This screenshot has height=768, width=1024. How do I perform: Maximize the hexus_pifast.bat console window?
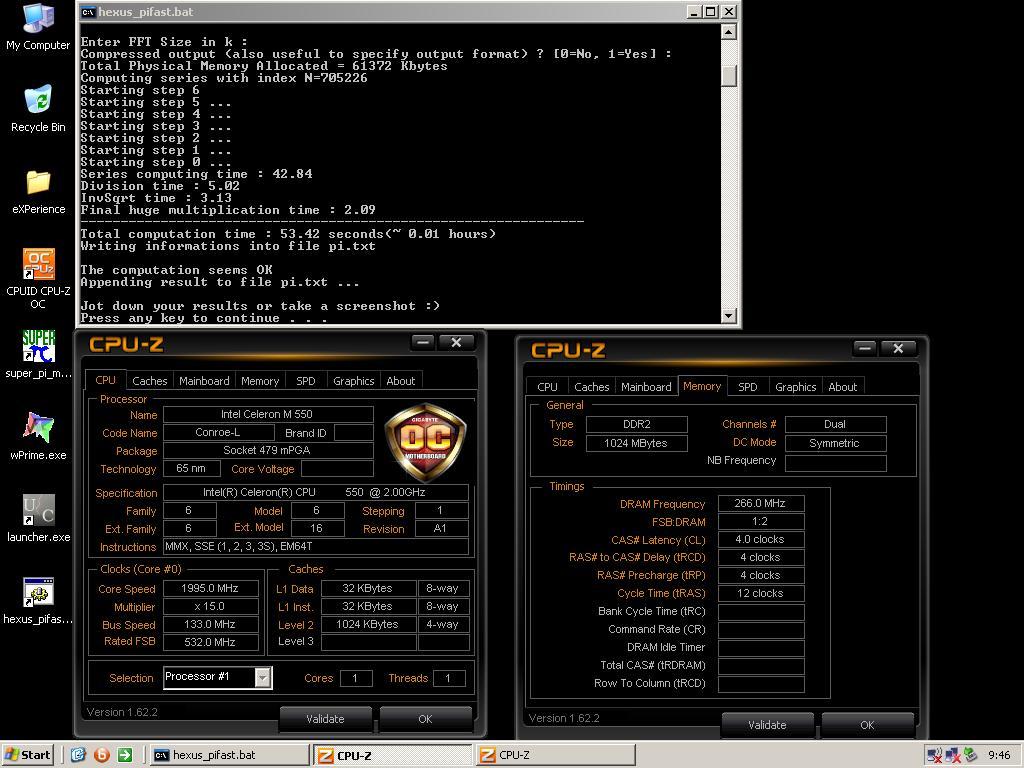(711, 12)
